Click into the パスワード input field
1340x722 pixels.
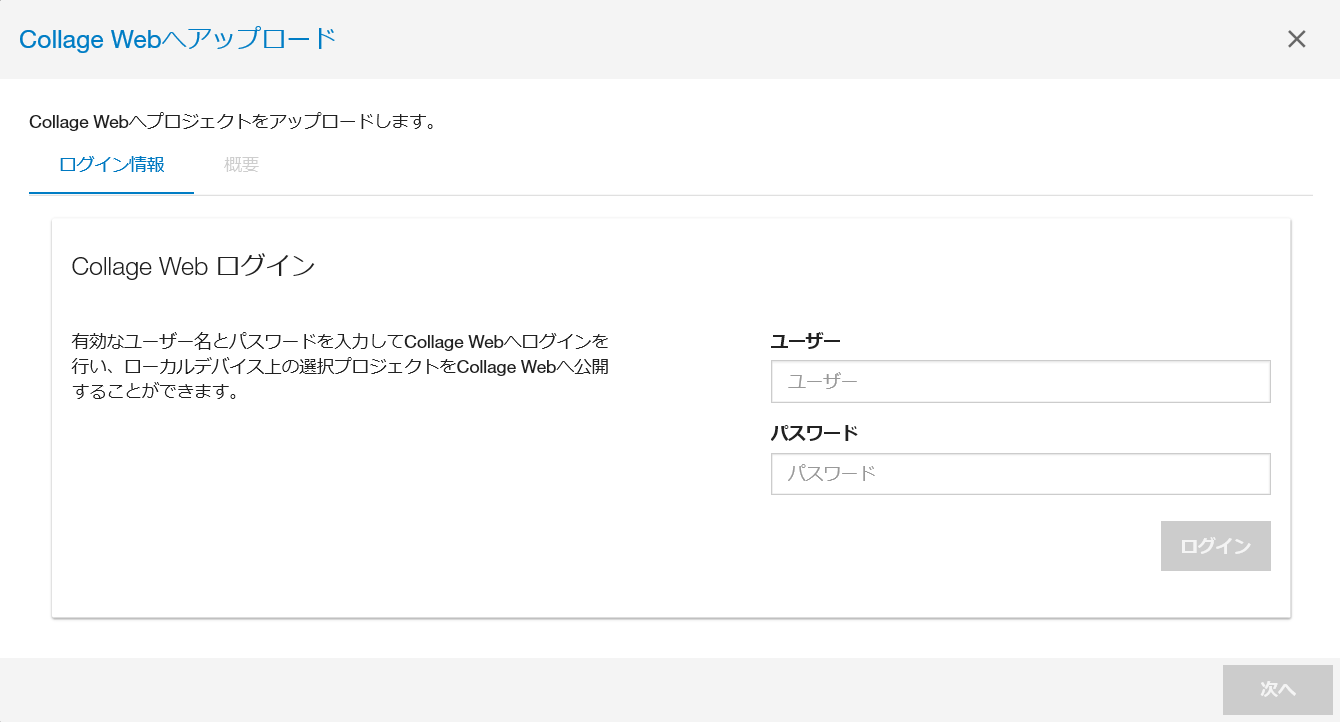click(x=1020, y=474)
